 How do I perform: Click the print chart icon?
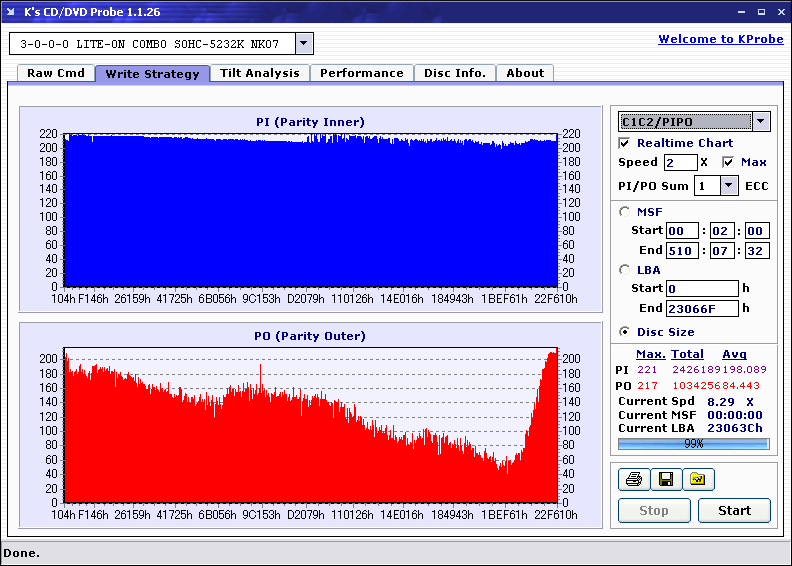tap(633, 480)
